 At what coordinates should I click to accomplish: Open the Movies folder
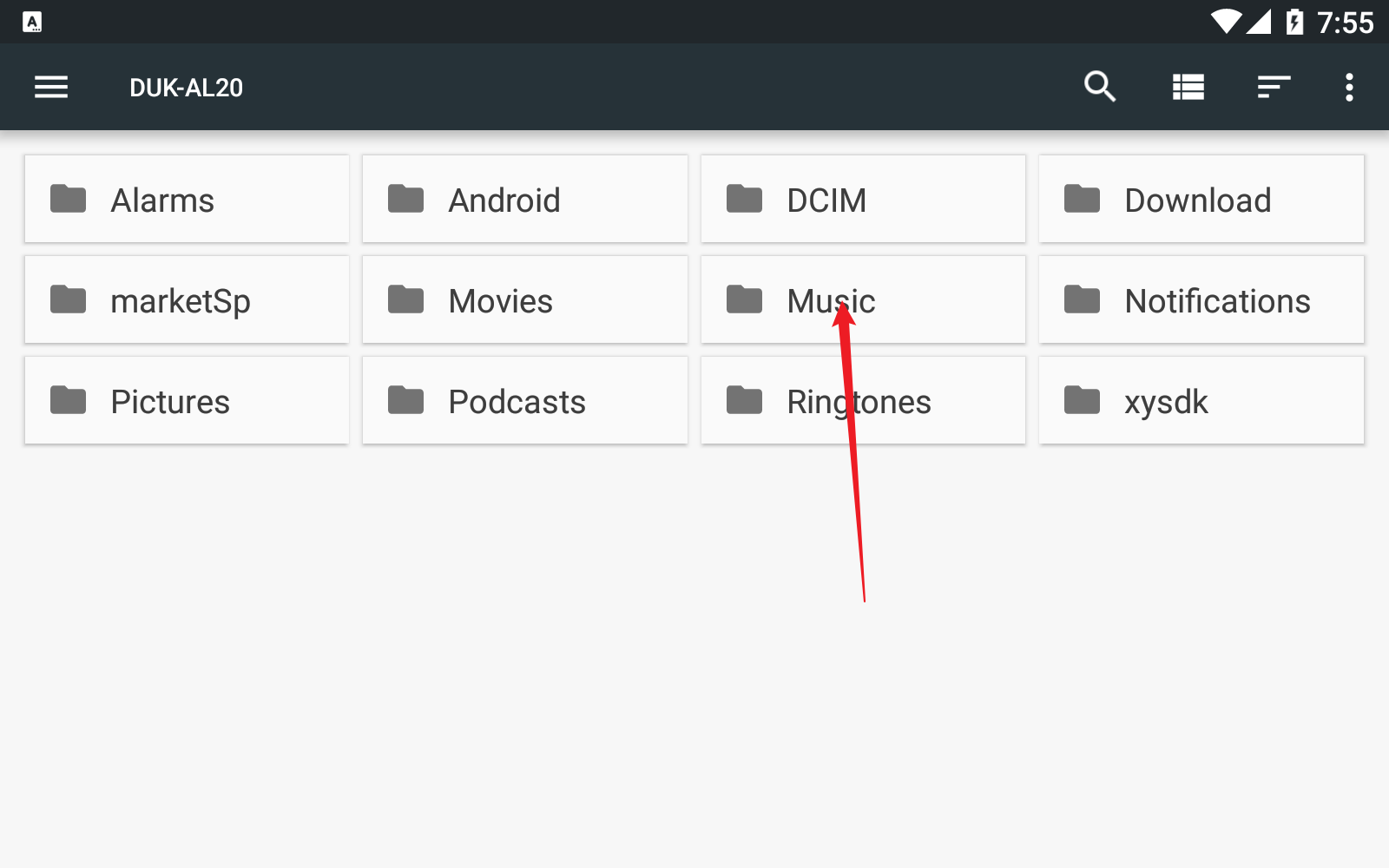pyautogui.click(x=524, y=300)
